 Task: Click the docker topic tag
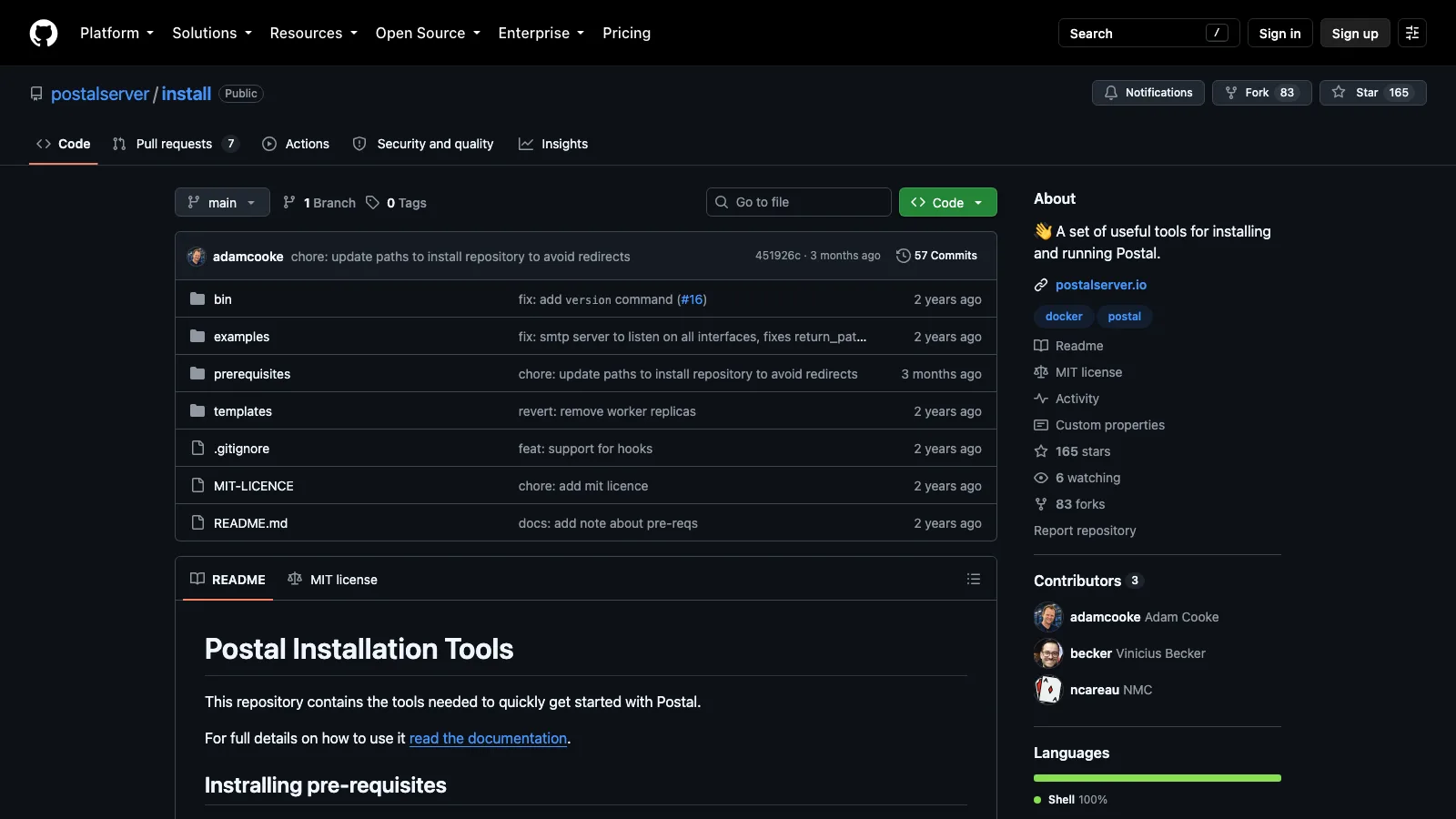tap(1064, 317)
